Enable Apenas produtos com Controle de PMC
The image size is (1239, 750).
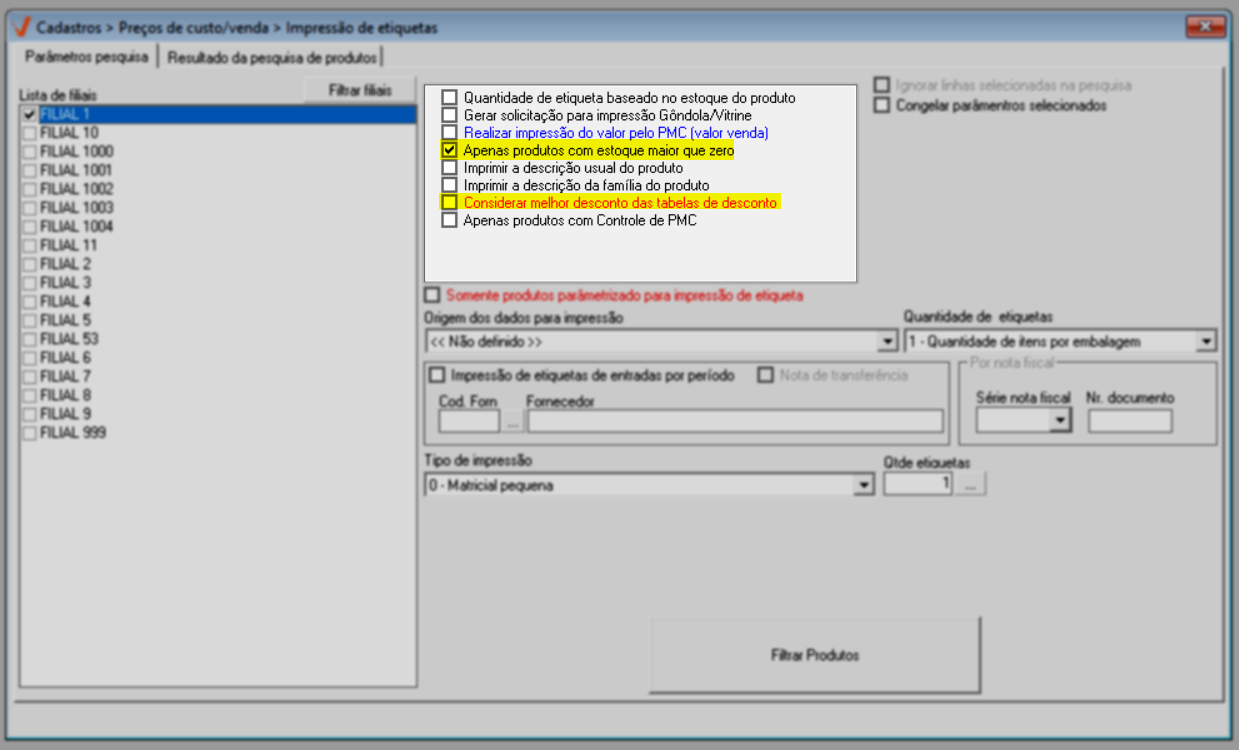pyautogui.click(x=450, y=220)
